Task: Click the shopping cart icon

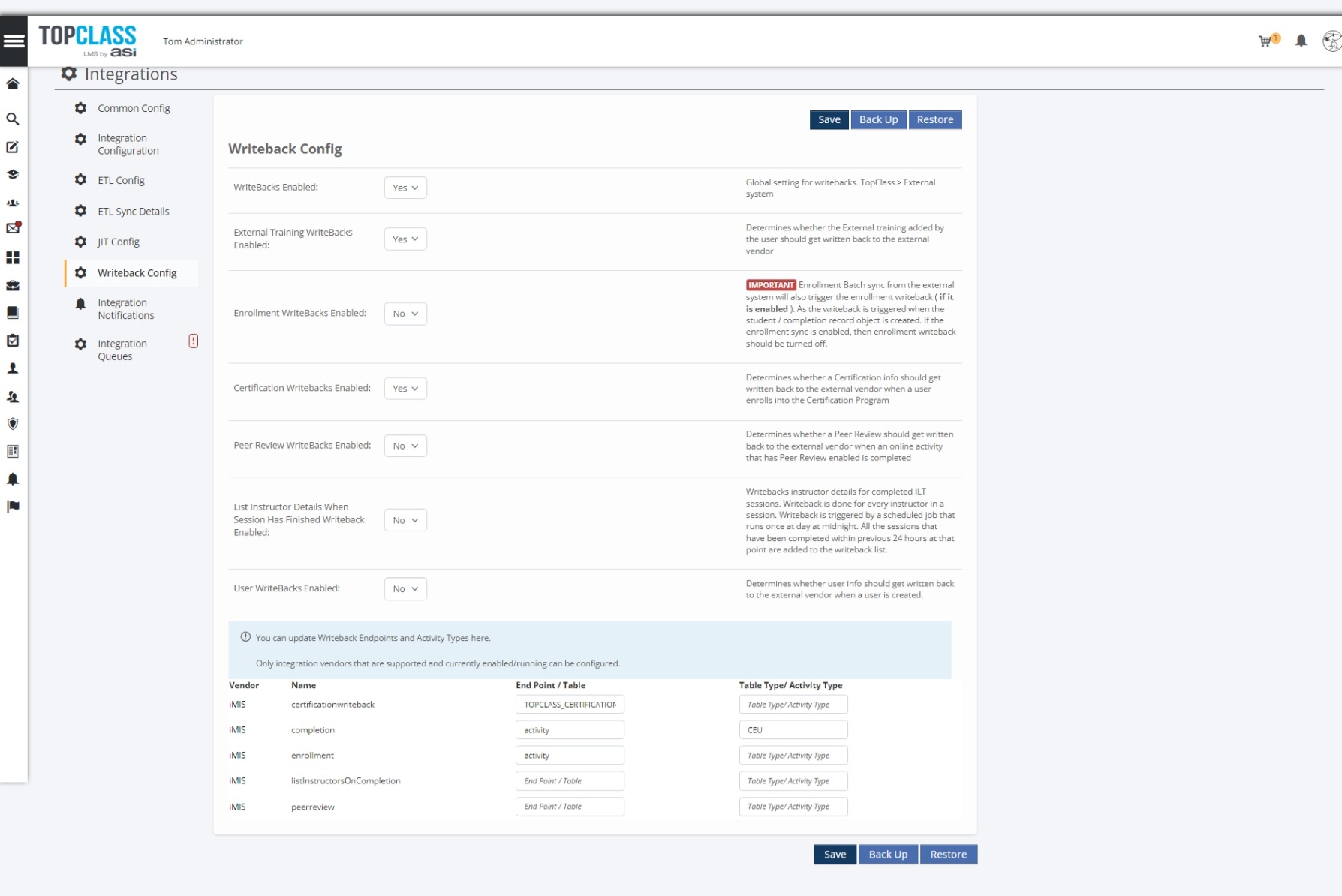Action: [x=1265, y=41]
